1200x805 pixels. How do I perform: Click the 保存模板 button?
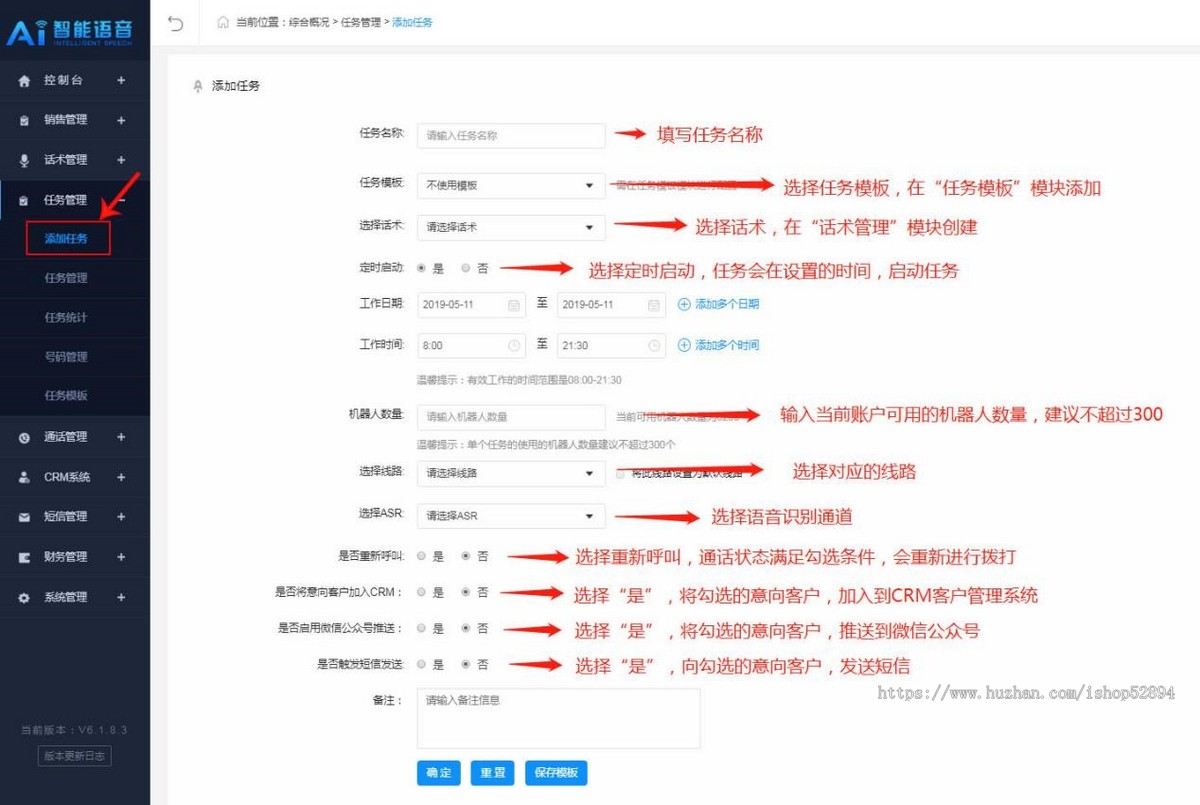[556, 773]
